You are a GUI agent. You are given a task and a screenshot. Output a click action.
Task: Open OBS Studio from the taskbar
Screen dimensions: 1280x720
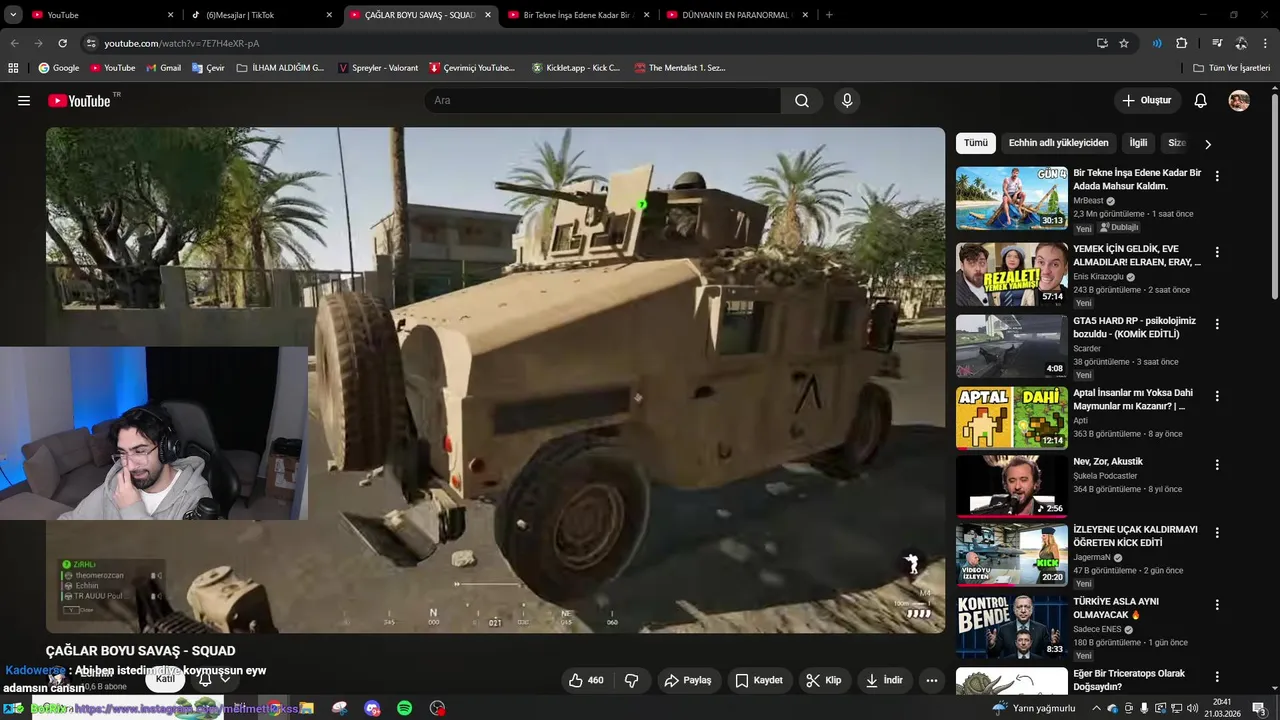click(437, 708)
